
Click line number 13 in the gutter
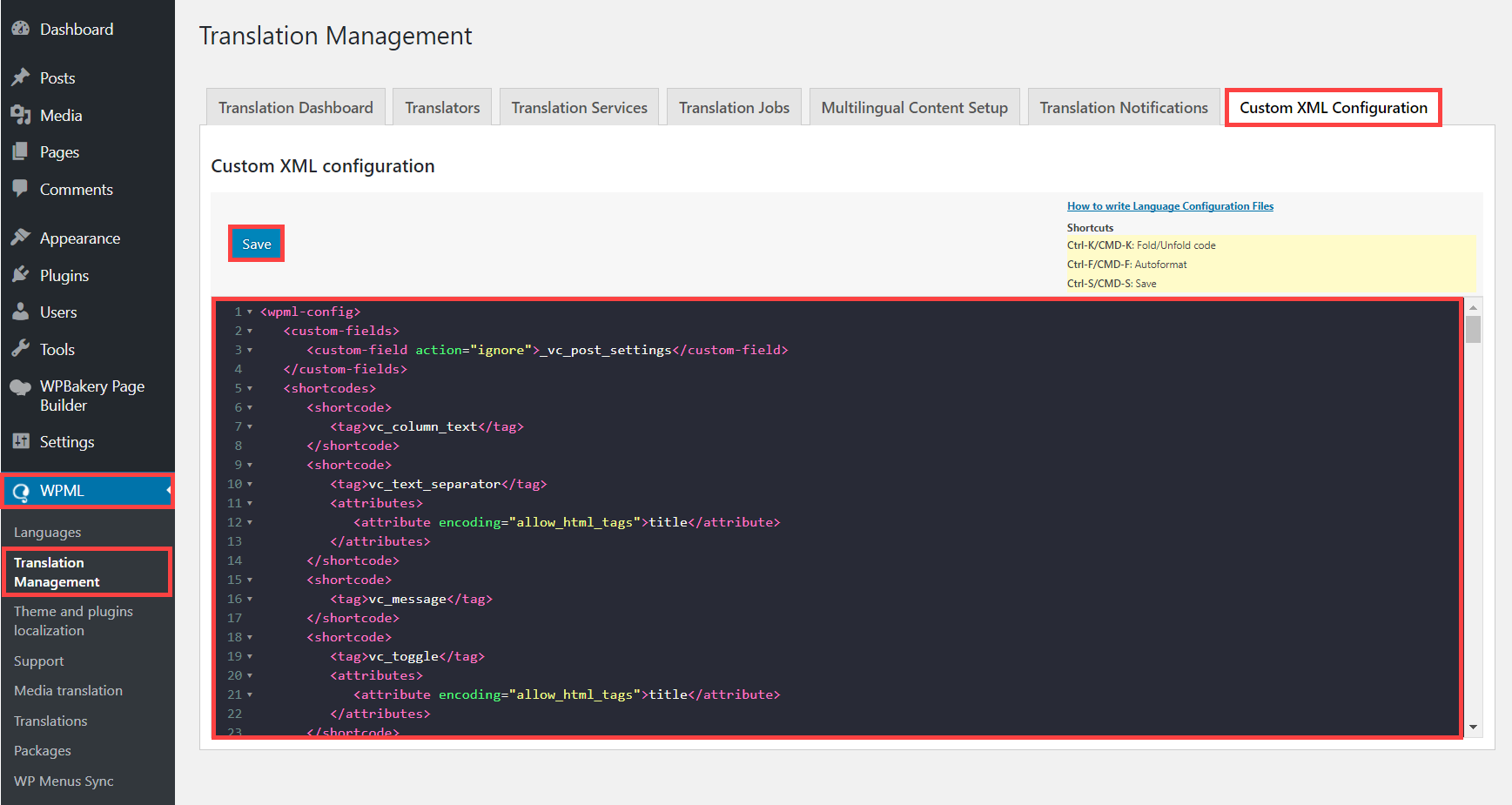click(235, 541)
